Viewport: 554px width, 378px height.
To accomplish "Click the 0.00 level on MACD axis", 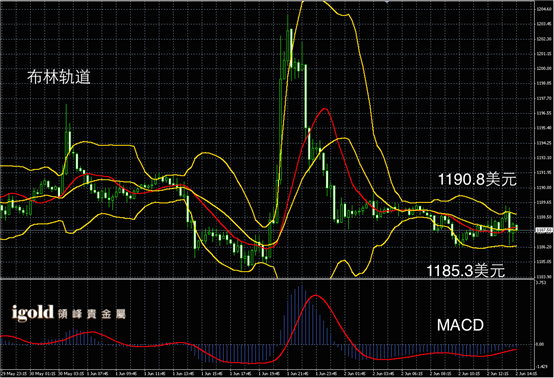I will click(540, 344).
